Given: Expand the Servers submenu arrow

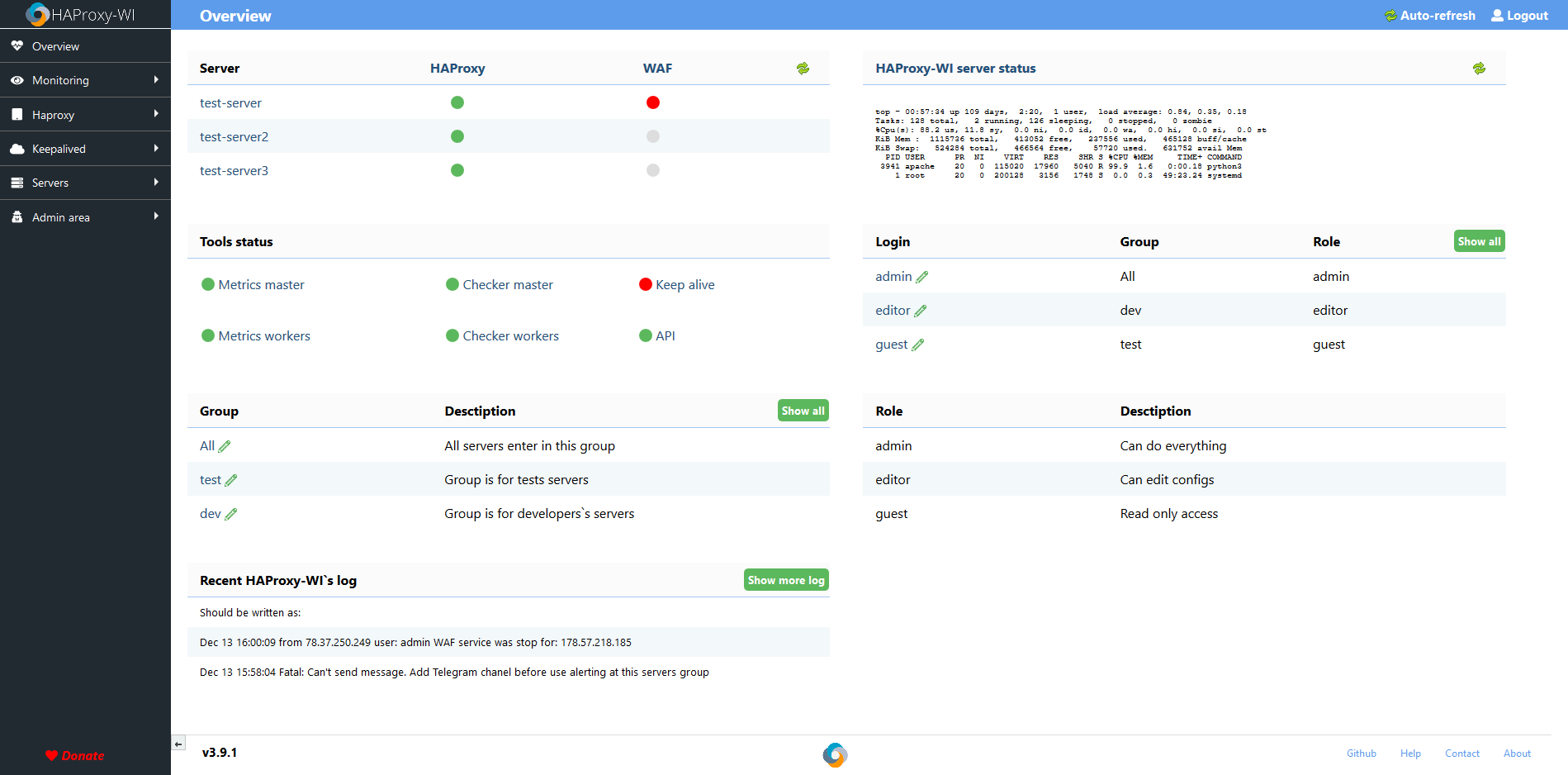Looking at the screenshot, I should click(156, 182).
